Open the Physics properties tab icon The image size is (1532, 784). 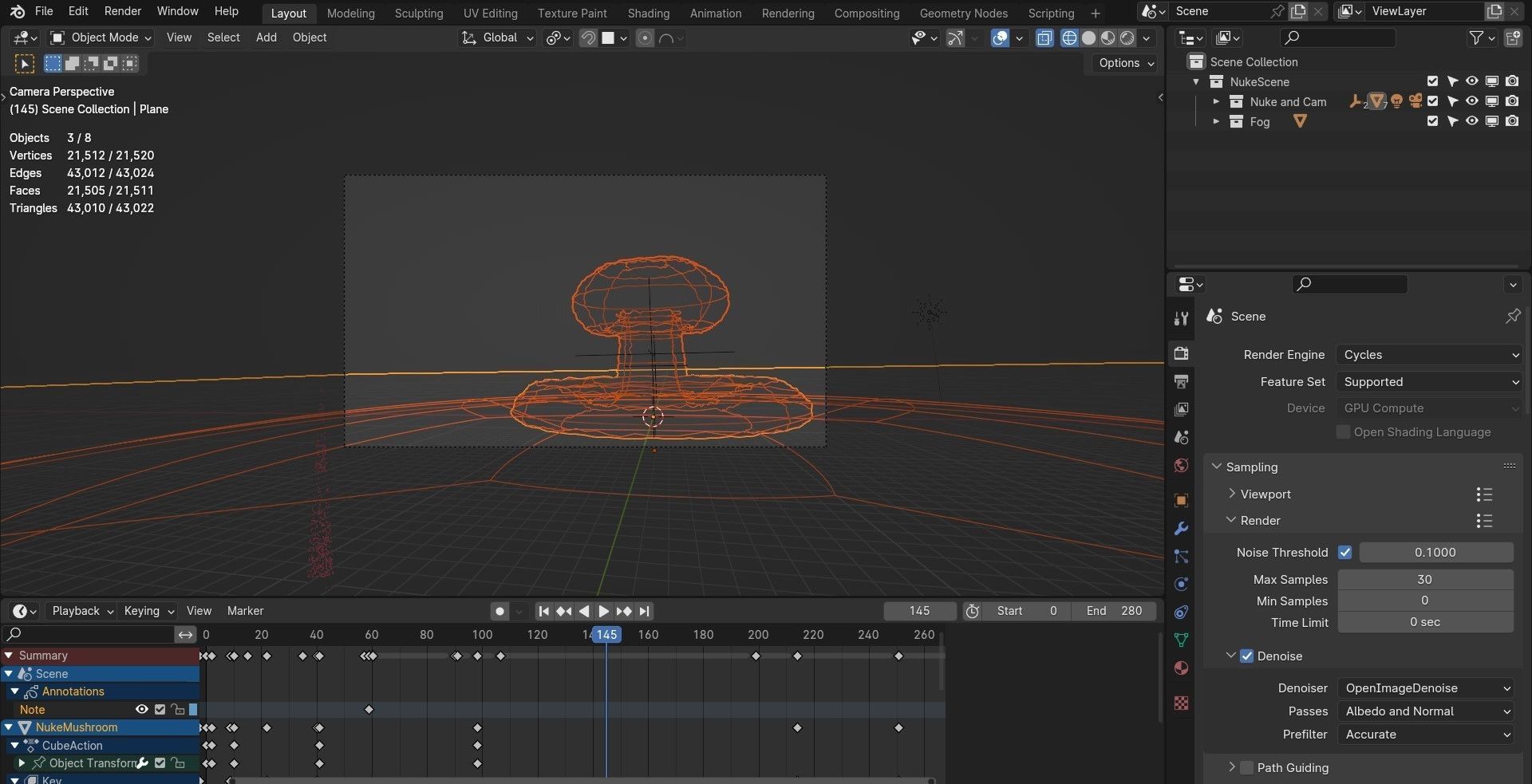click(x=1182, y=584)
